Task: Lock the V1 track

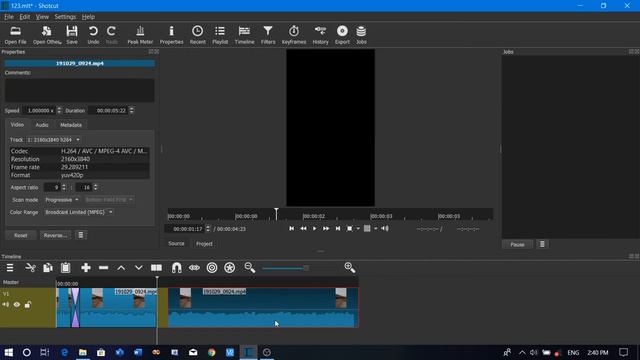Action: click(28, 304)
